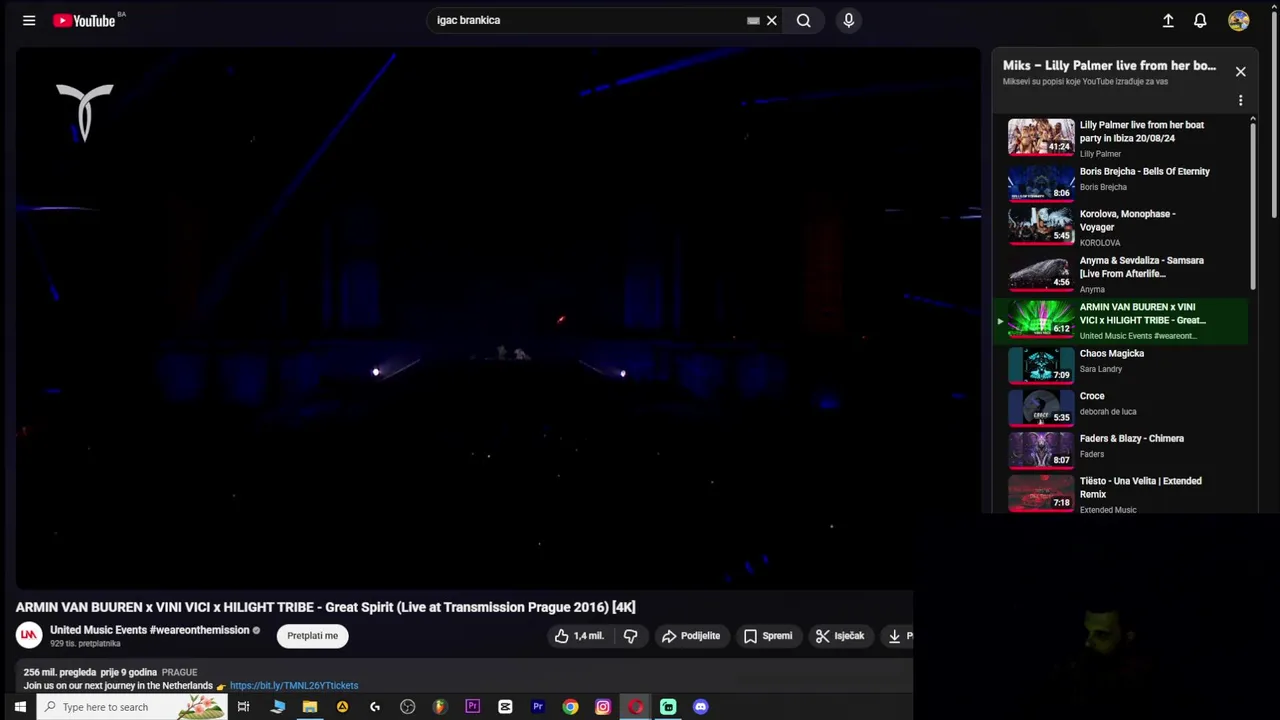Open the create/upload video icon
The width and height of the screenshot is (1280, 720).
tap(1168, 20)
